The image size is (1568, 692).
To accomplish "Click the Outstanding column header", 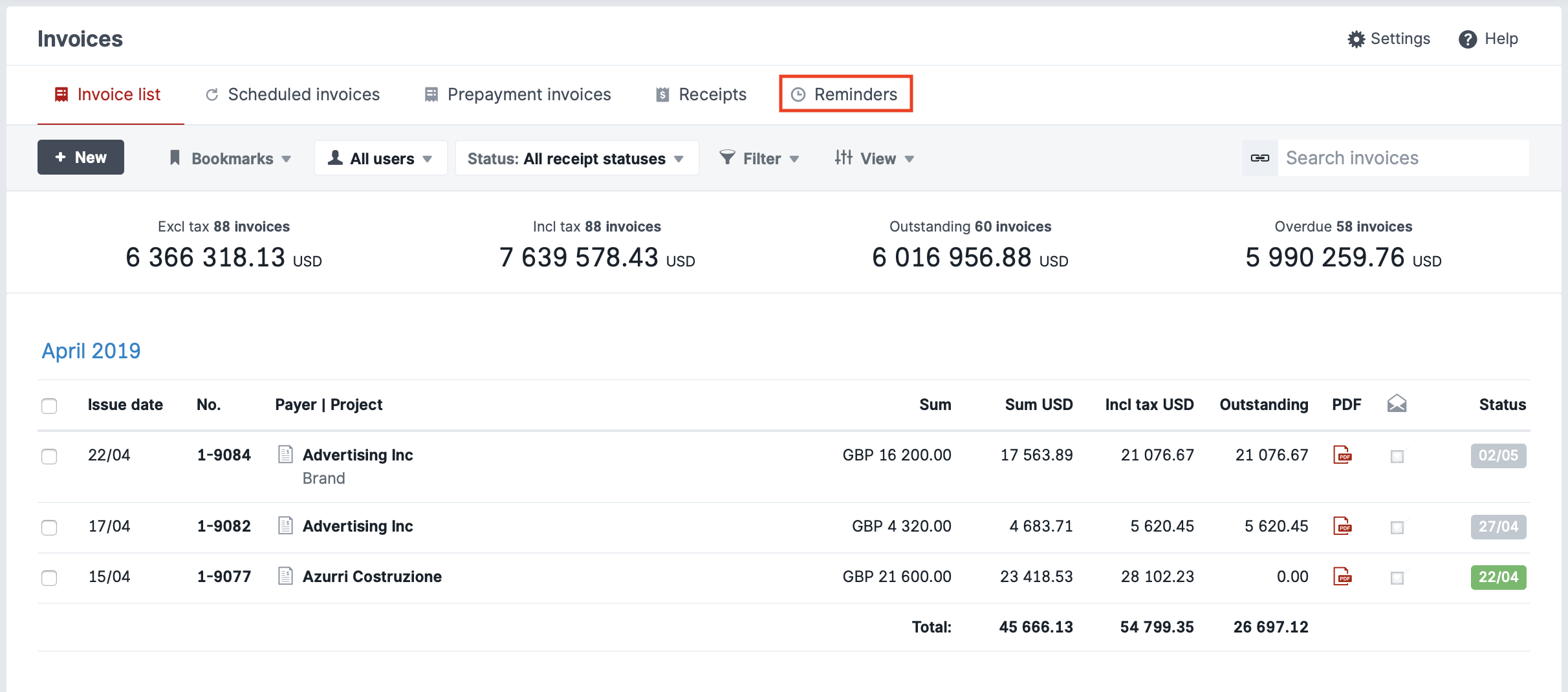I will click(1264, 404).
